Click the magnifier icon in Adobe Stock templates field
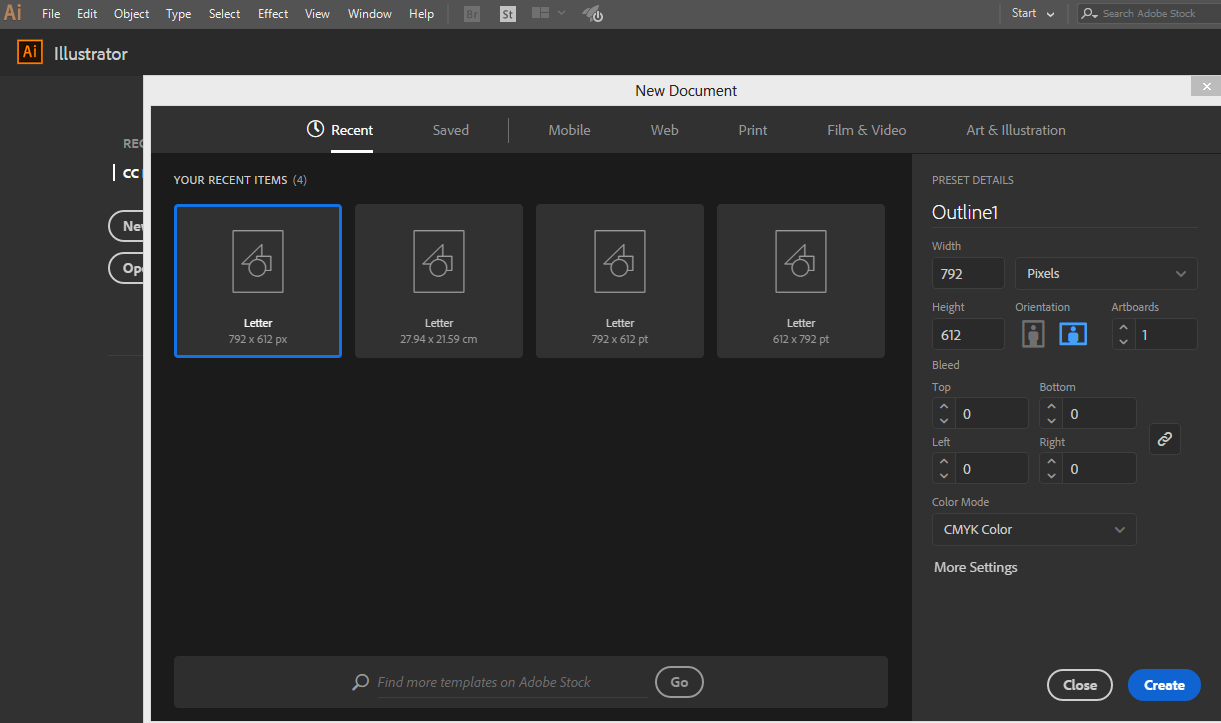This screenshot has width=1221, height=723. click(361, 682)
